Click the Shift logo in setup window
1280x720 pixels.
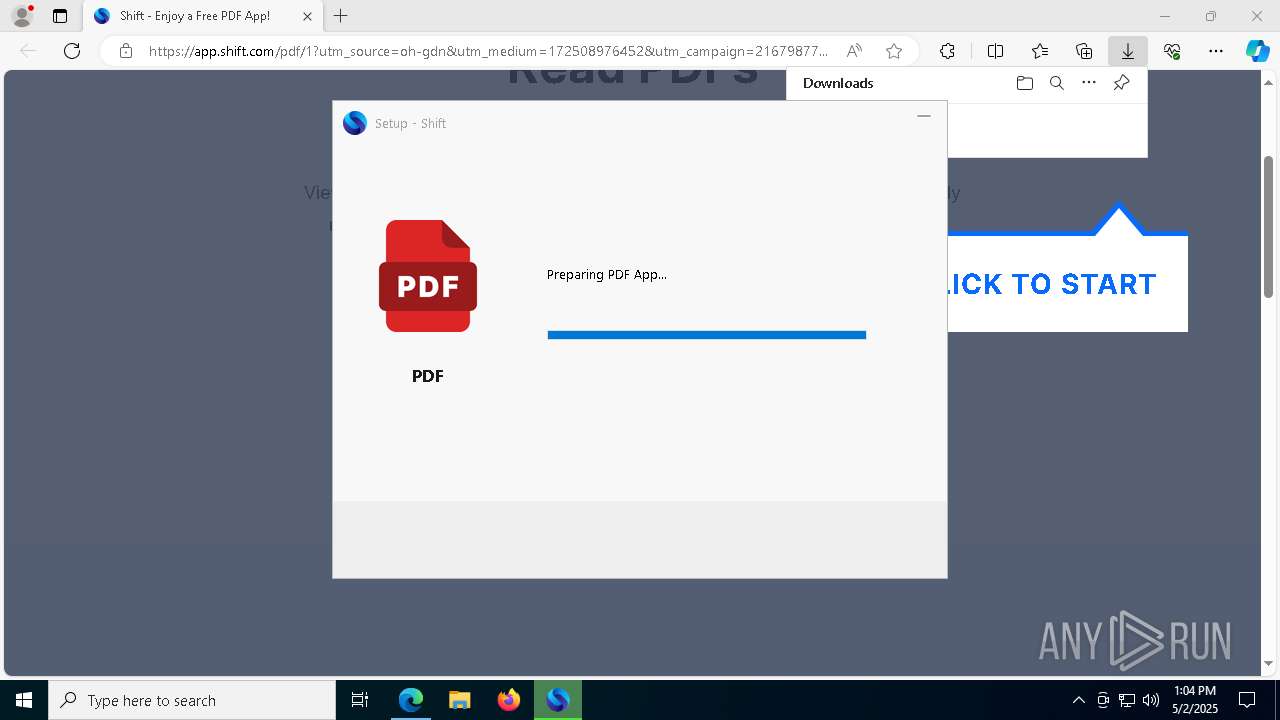point(355,123)
